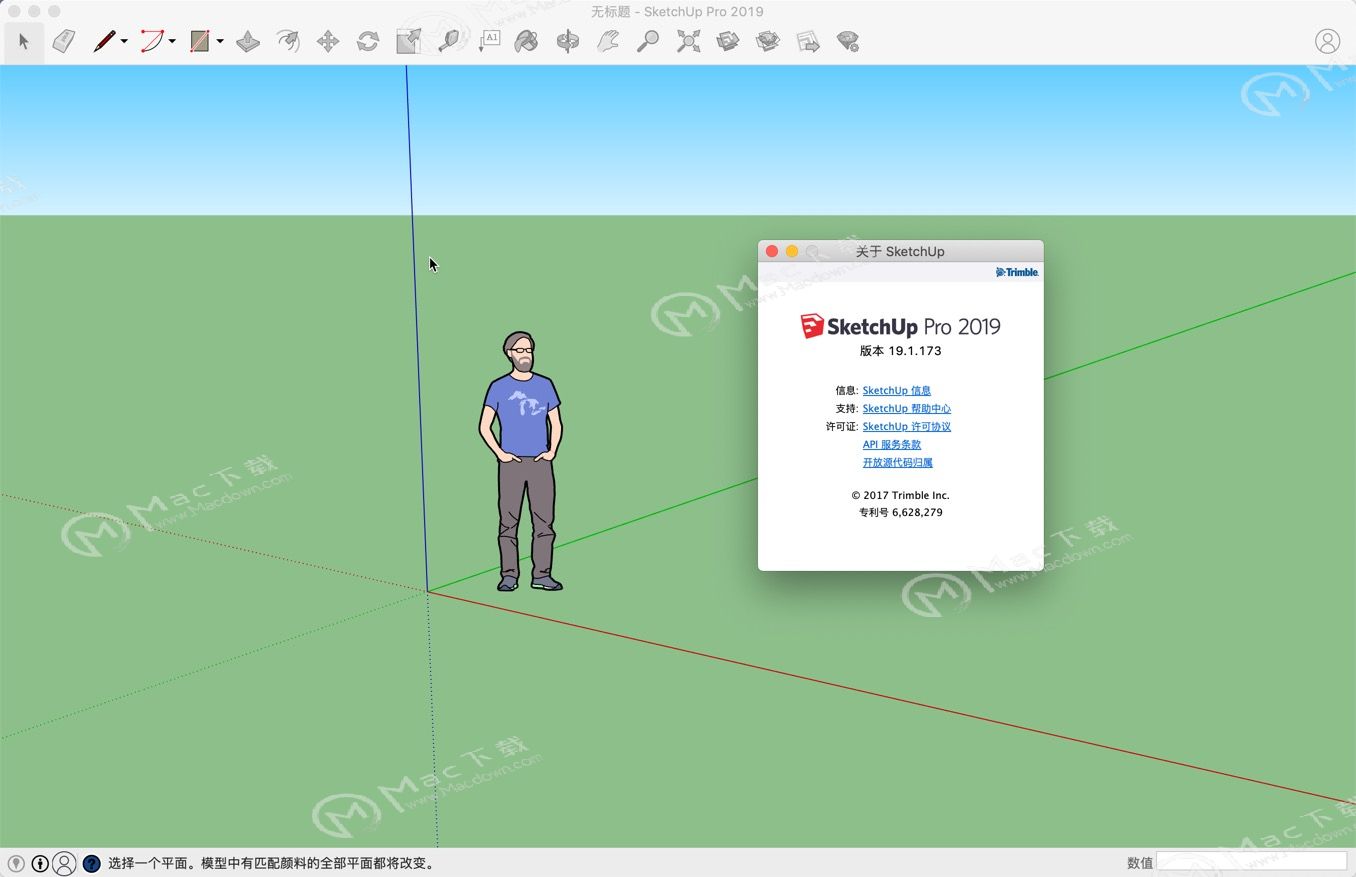Image resolution: width=1356 pixels, height=877 pixels.
Task: Click the Zoom Extents tool
Action: (688, 42)
